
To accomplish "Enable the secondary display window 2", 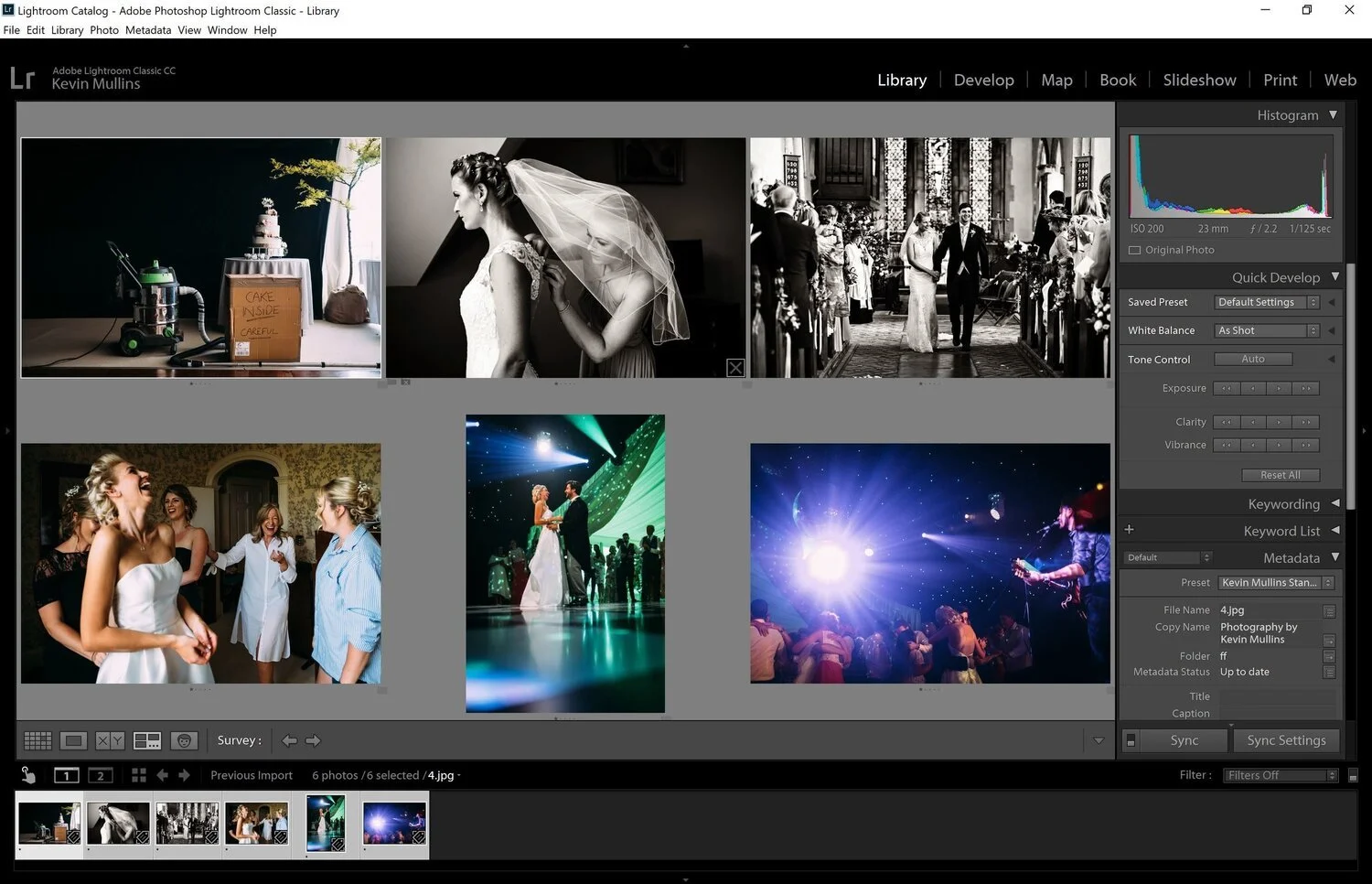I will pos(100,774).
